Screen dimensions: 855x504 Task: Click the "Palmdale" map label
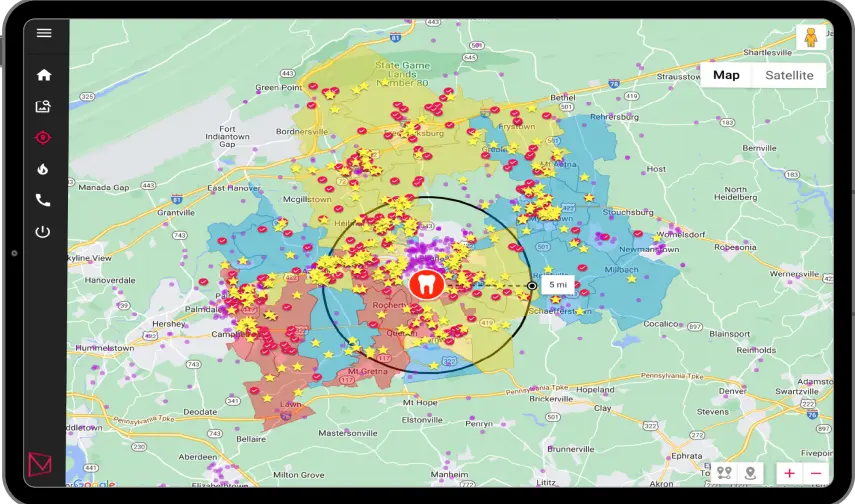[203, 309]
